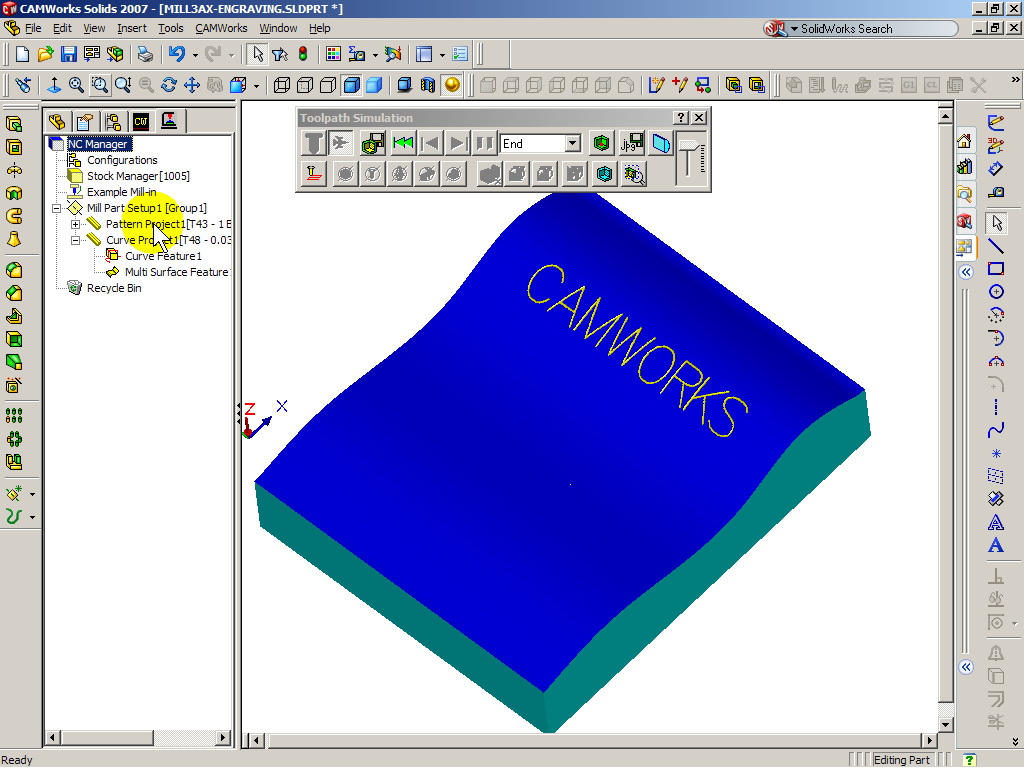1024x768 pixels.
Task: Collapse the Curve Project1 operation node
Action: (76, 240)
